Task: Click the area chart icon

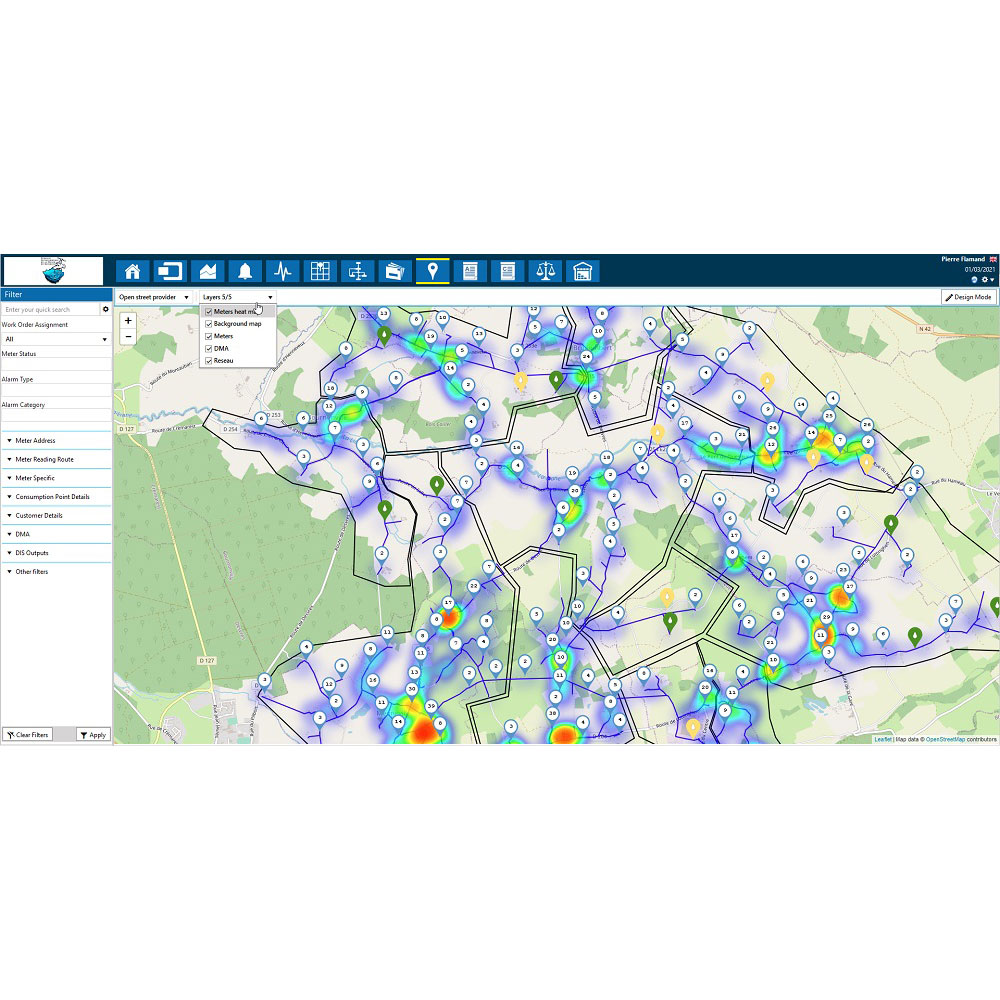Action: pos(208,271)
